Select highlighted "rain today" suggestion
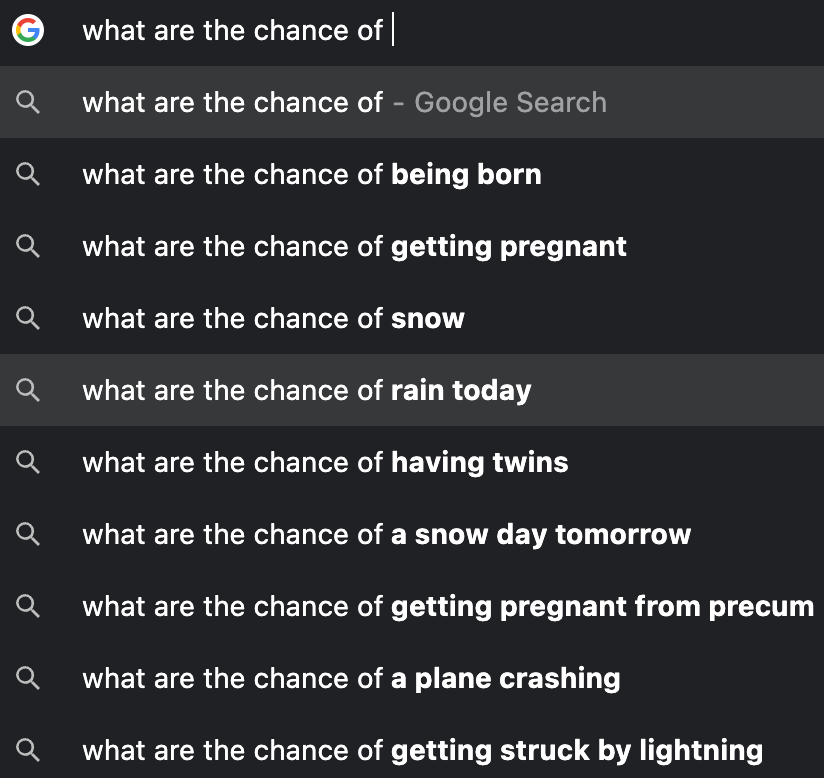824x778 pixels. coord(306,390)
